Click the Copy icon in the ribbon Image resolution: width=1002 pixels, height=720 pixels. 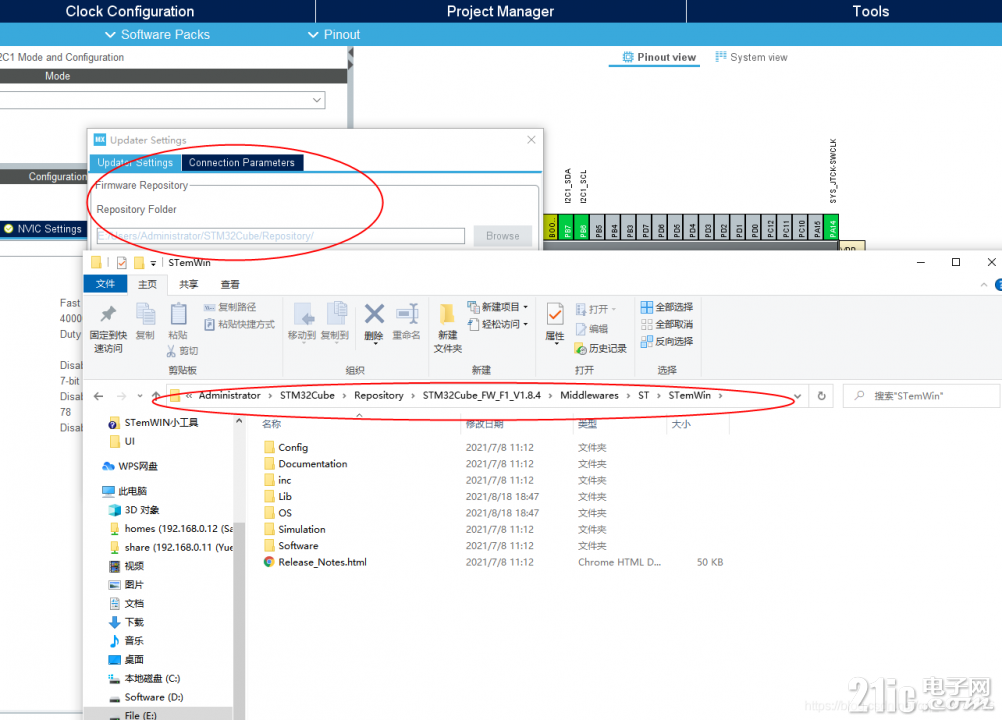[x=145, y=314]
